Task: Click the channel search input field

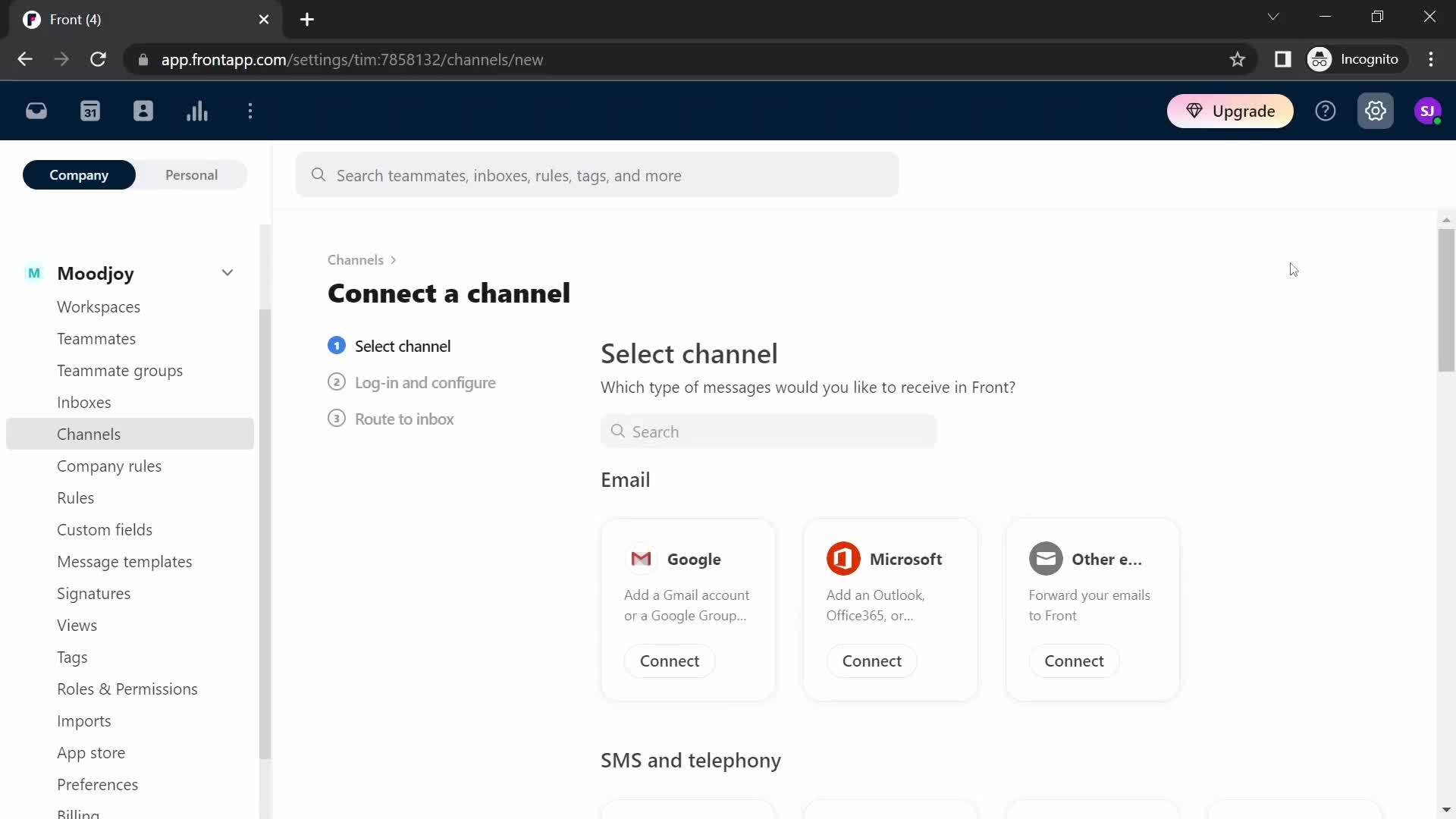Action: [x=770, y=431]
